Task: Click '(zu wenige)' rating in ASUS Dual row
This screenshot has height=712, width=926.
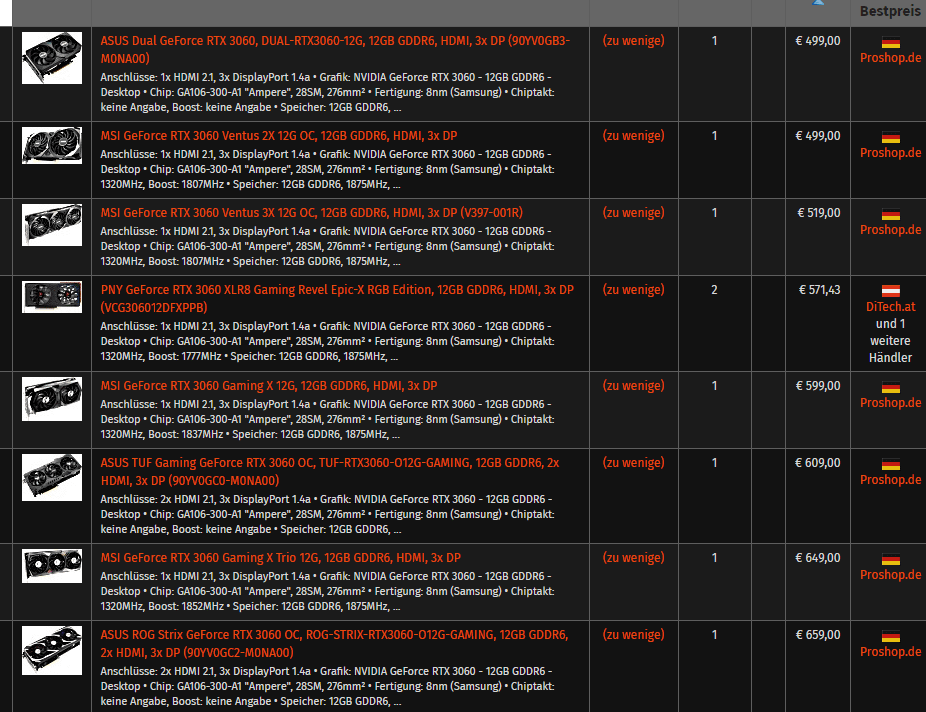Action: click(x=633, y=41)
